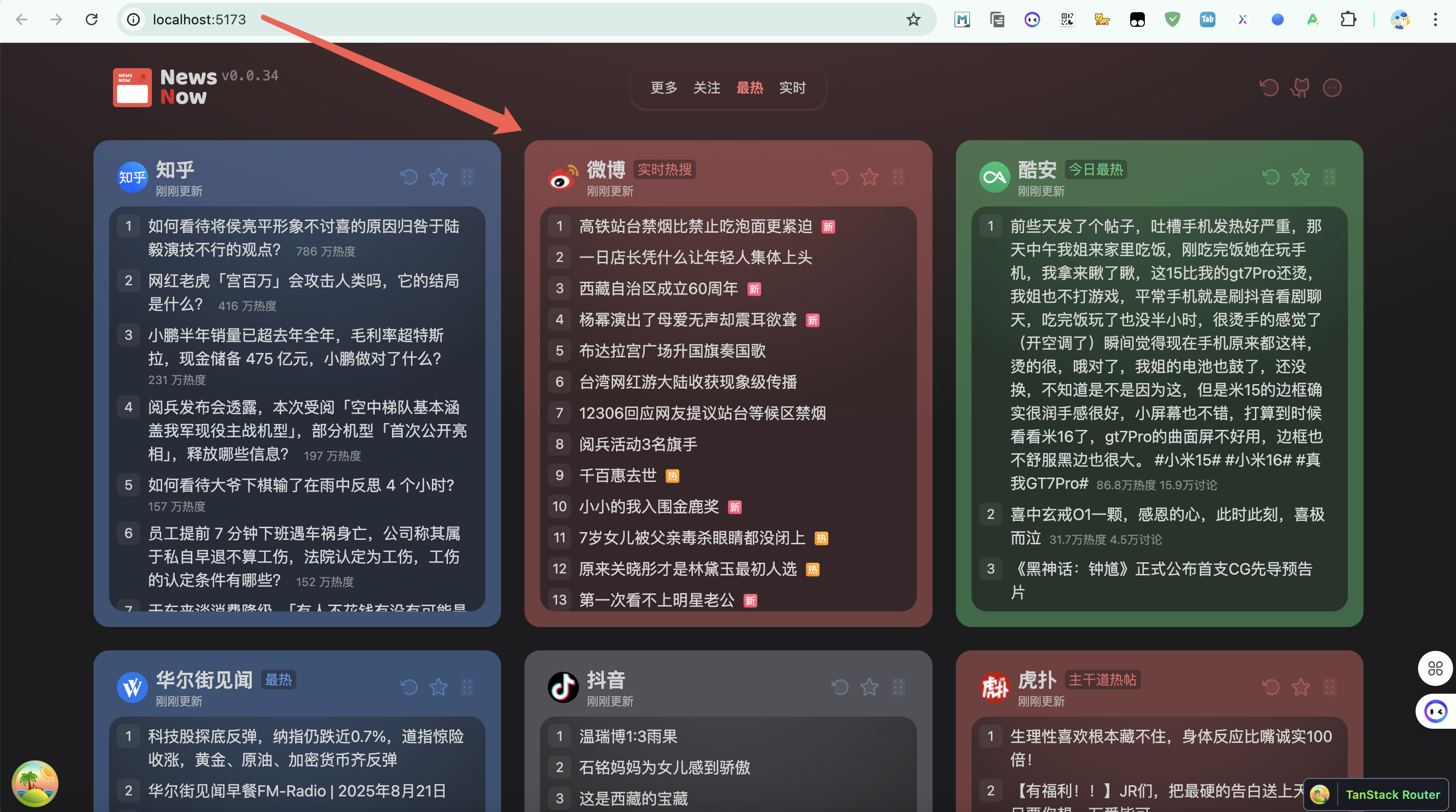Star the 微博 card as favorite
This screenshot has width=1456, height=812.
tap(869, 177)
